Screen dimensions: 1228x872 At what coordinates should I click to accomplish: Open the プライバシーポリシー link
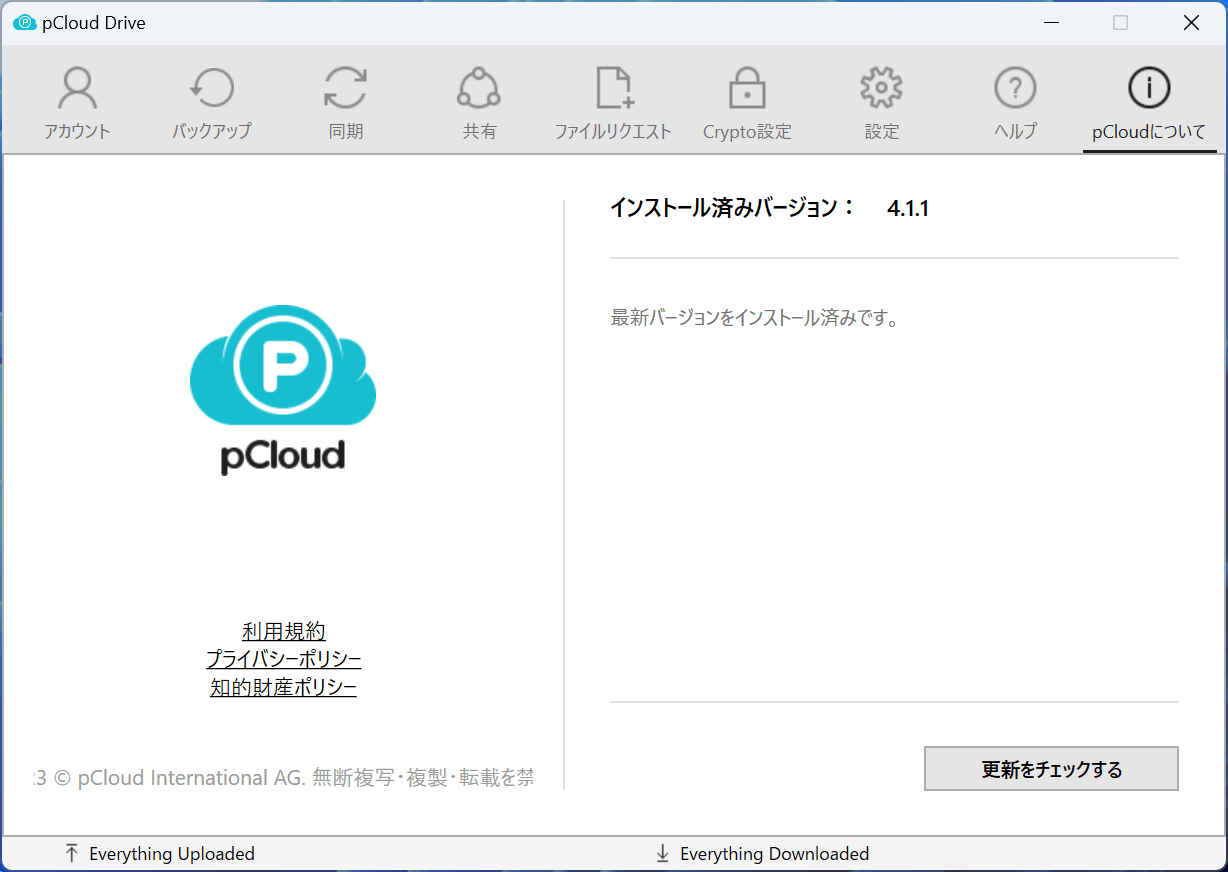284,659
